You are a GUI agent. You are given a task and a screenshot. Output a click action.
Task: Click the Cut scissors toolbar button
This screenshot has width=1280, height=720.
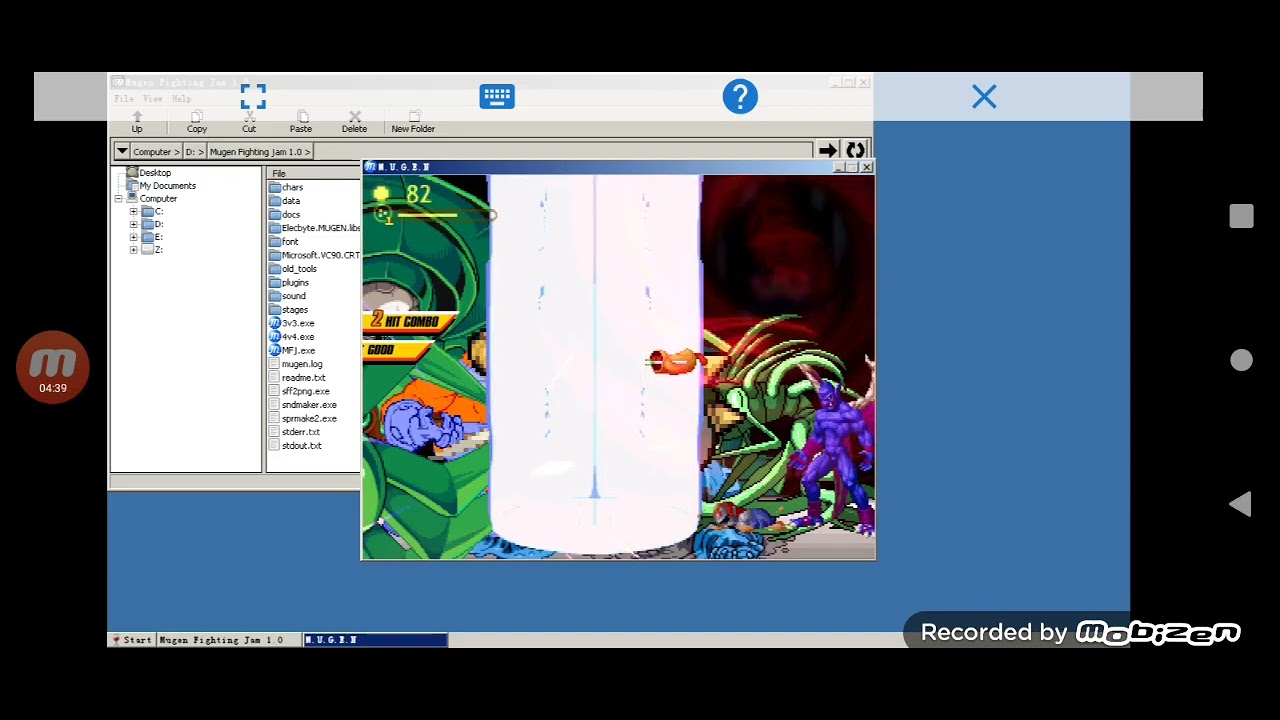(249, 122)
